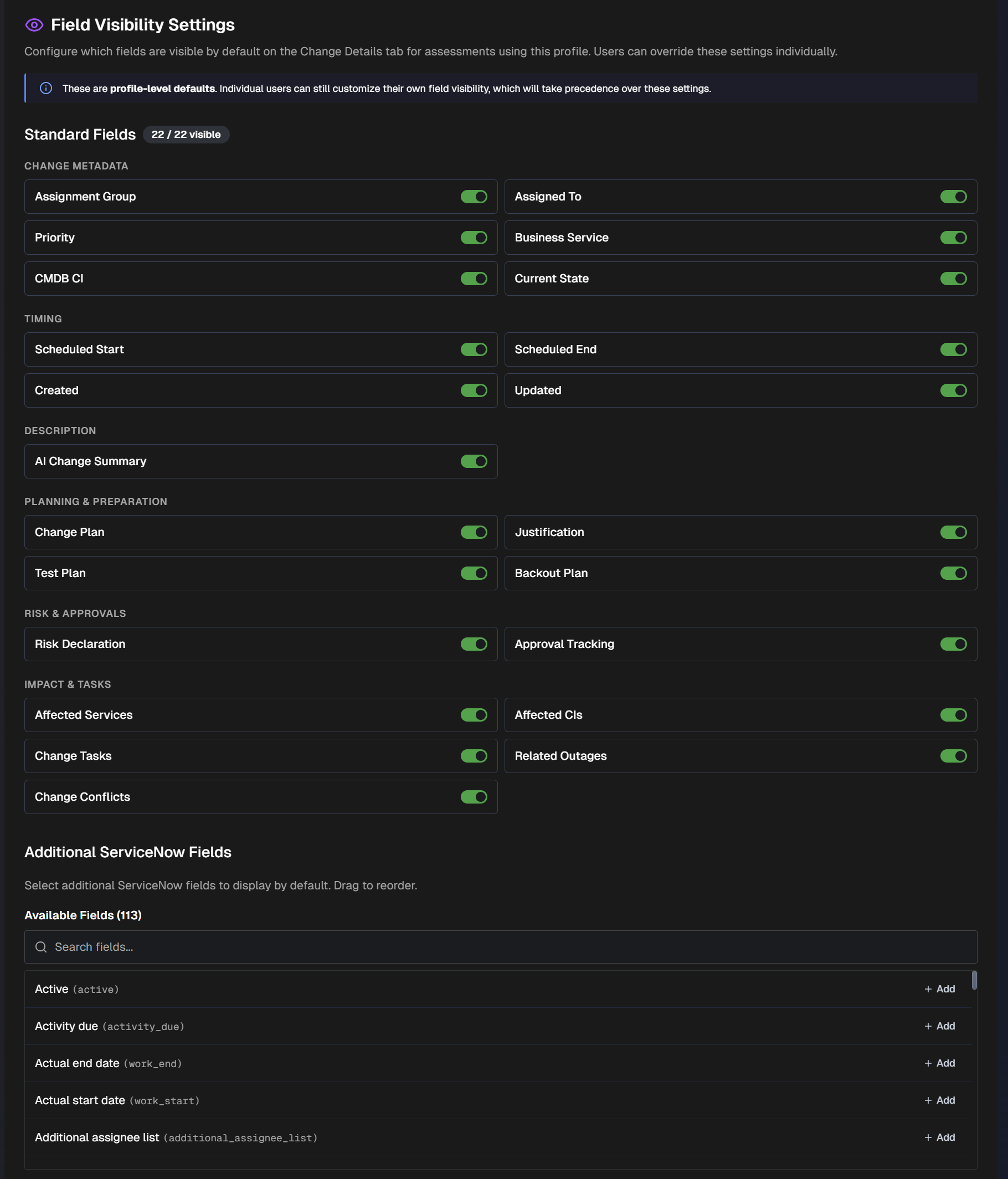Disable the Assignment Group field toggle
Screen dimensions: 1008x1179
point(474,196)
